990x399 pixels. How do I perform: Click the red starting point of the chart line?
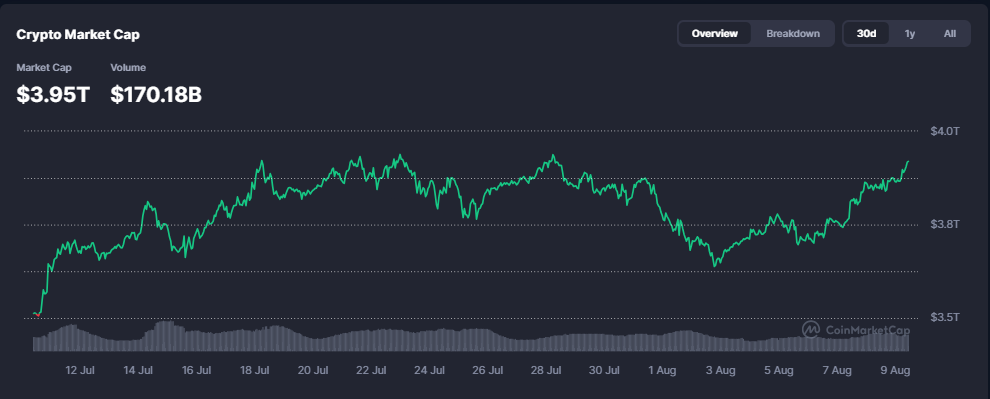pyautogui.click(x=38, y=314)
